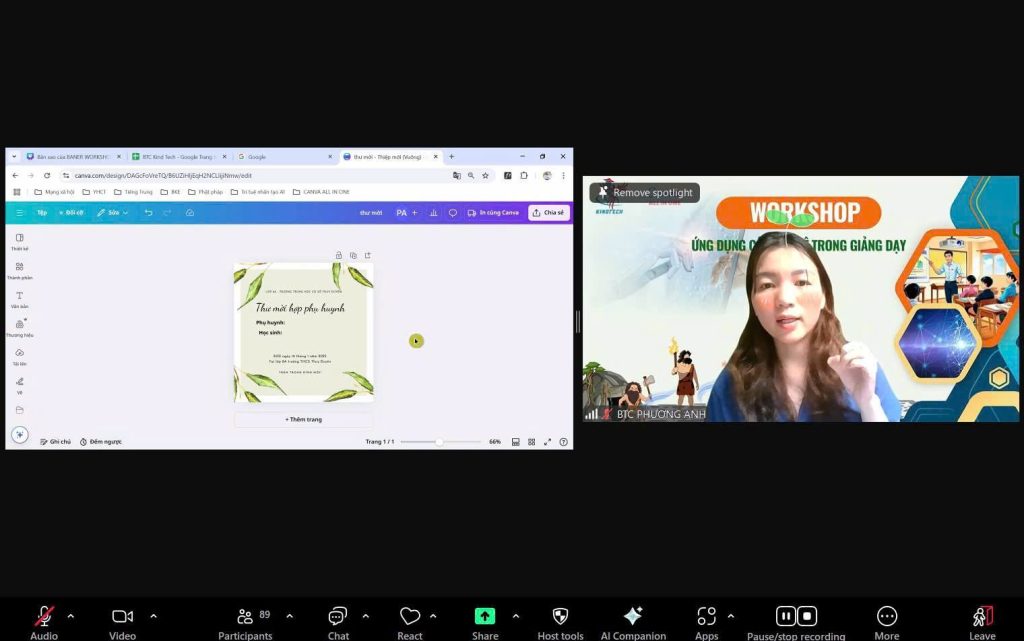1024x641 pixels.
Task: Open the More options menu
Action: click(x=886, y=617)
